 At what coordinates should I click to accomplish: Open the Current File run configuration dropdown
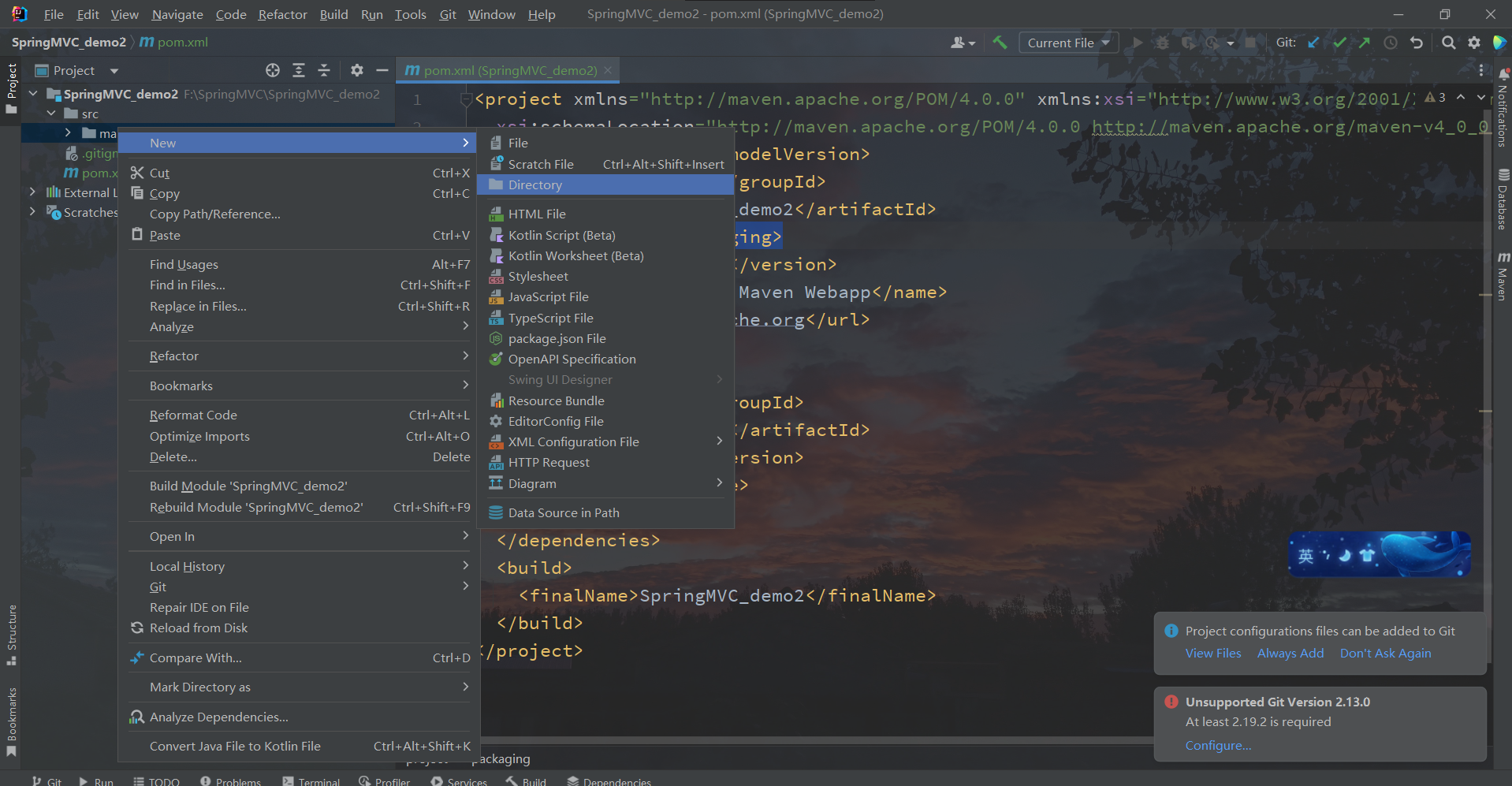coord(1068,43)
